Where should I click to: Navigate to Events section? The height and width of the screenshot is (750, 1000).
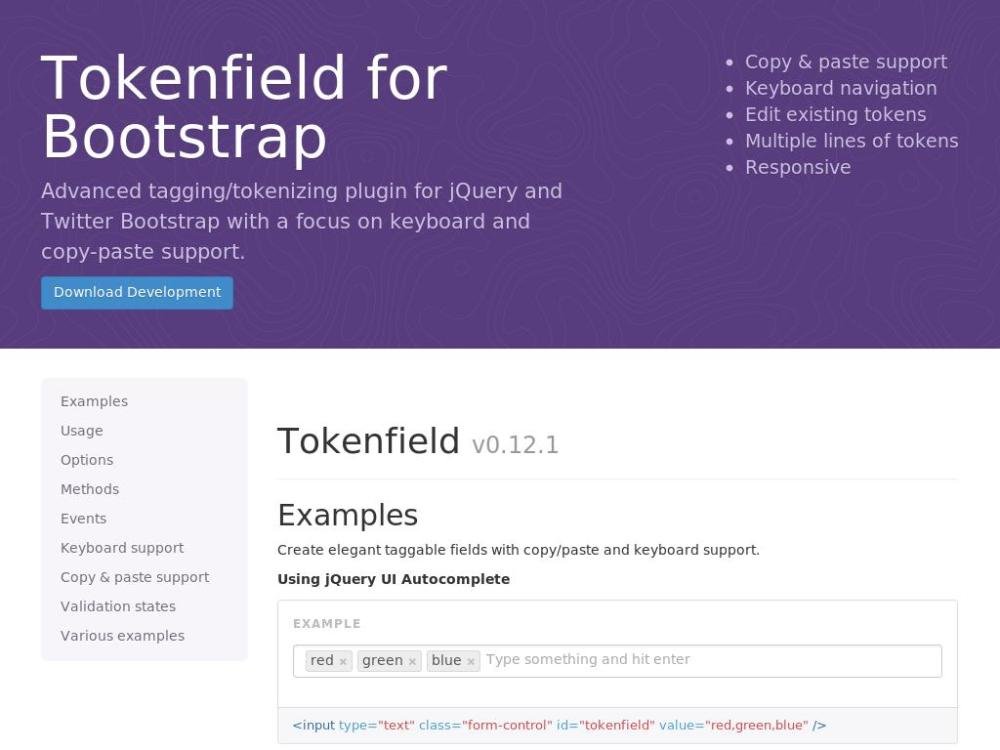(83, 519)
